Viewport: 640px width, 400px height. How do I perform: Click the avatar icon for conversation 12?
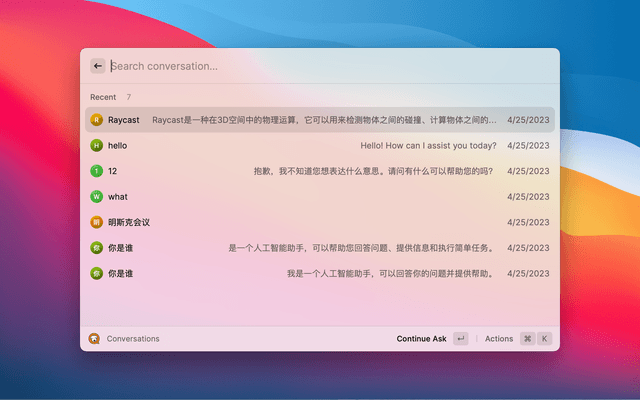(97, 171)
